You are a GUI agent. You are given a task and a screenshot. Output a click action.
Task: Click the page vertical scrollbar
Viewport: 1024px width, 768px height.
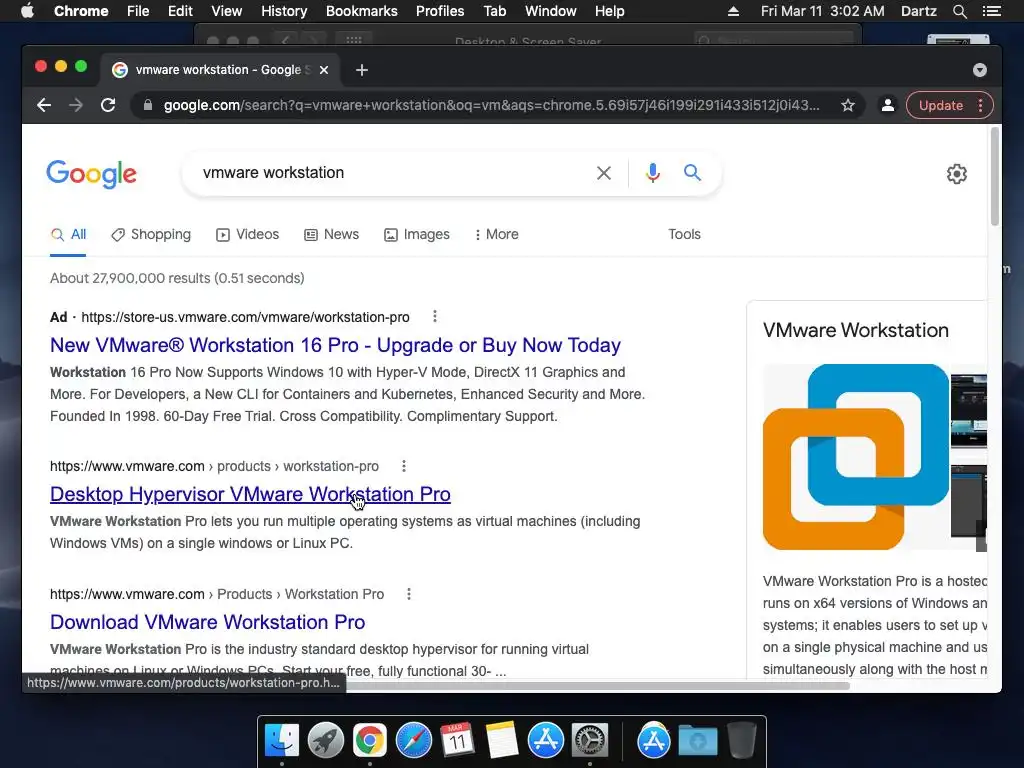[x=995, y=176]
